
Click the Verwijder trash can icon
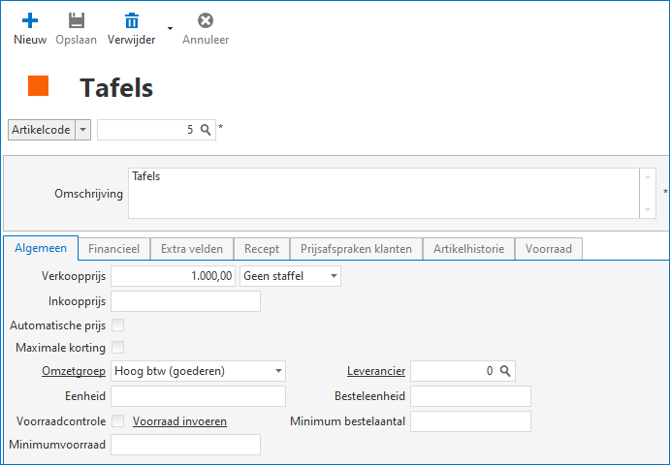[132, 21]
